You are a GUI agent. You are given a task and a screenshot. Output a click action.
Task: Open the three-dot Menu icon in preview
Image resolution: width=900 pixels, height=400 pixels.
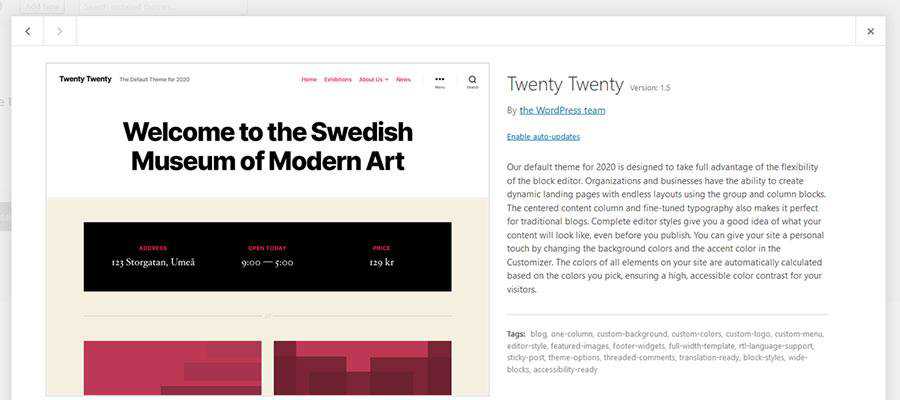[x=439, y=80]
